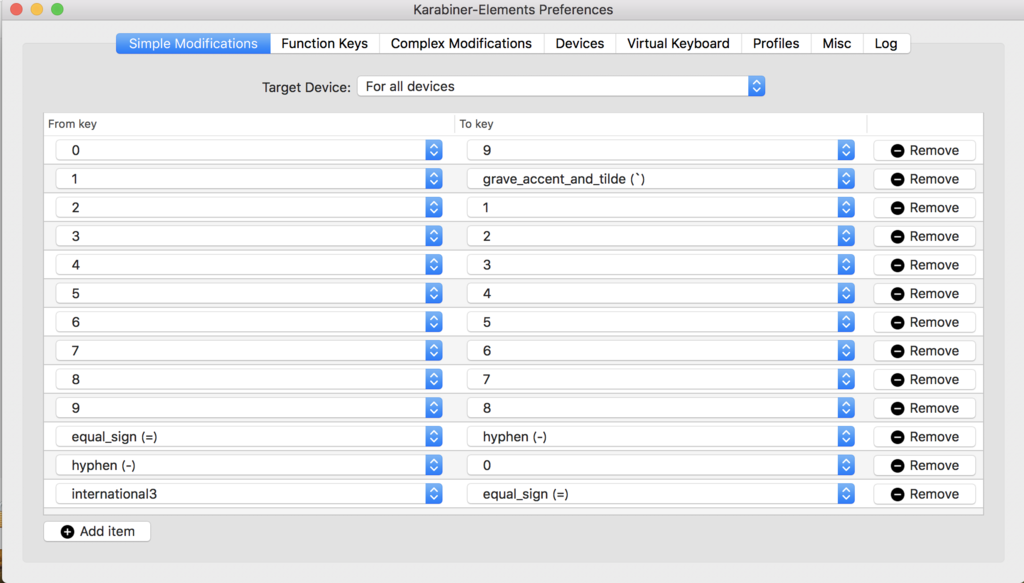
Task: Remove the 3 to 2 mapping
Action: [925, 236]
